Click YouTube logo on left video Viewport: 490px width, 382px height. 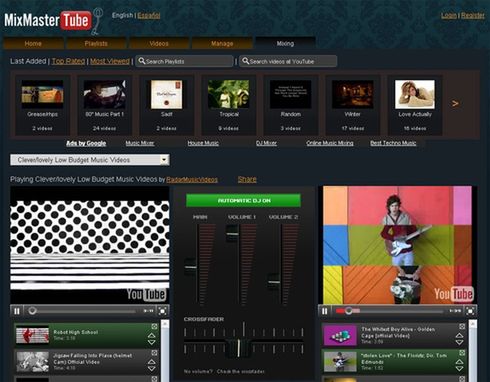pos(146,294)
